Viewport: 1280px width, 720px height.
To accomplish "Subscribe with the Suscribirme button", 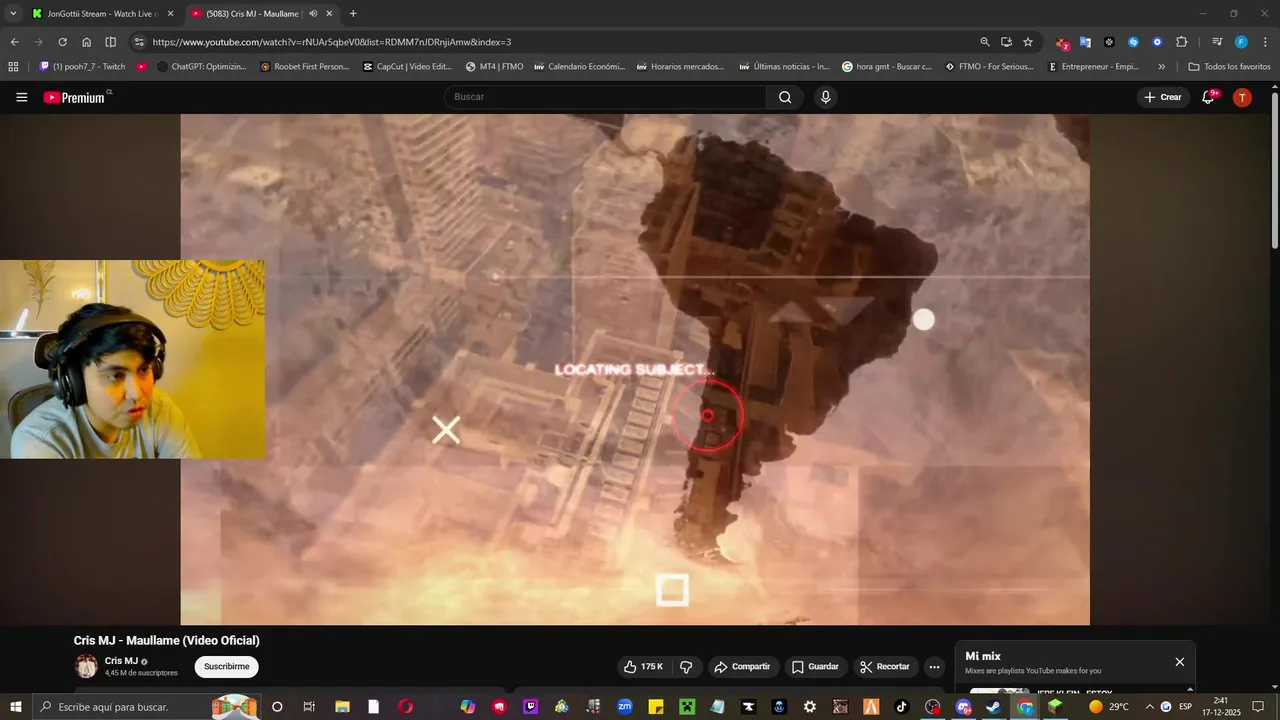I will [x=227, y=666].
